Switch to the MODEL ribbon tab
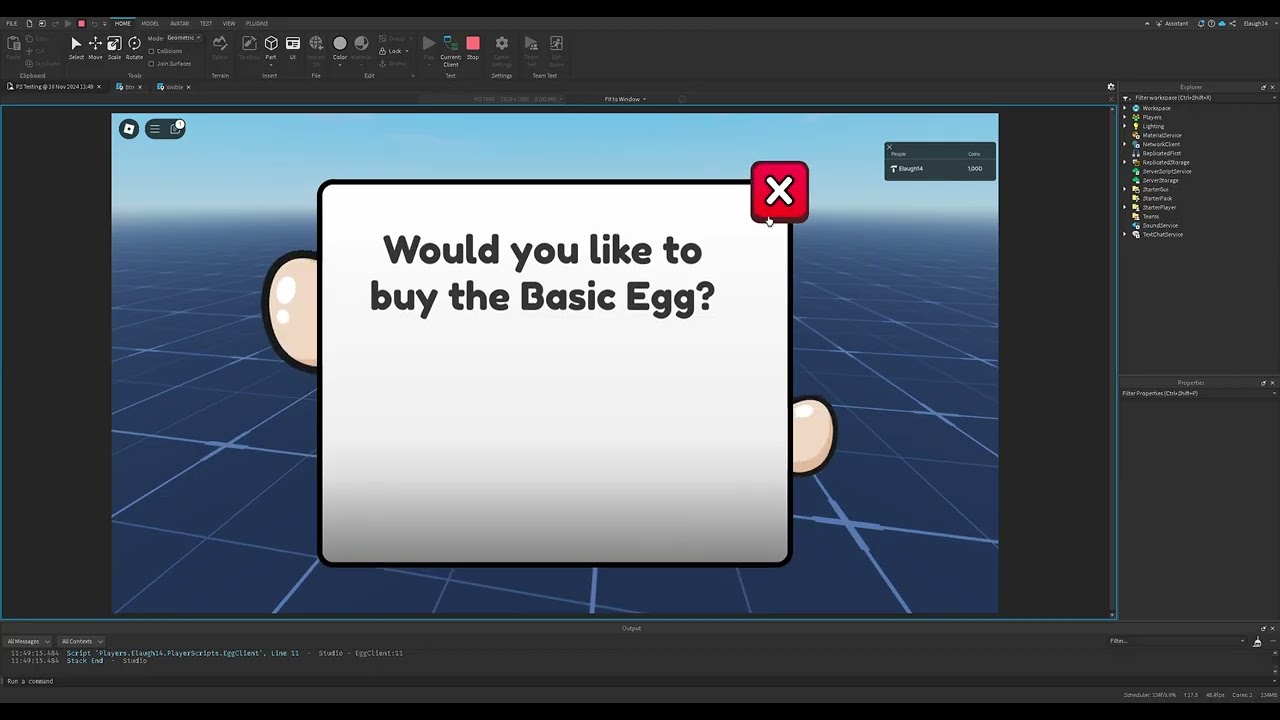 pyautogui.click(x=150, y=23)
